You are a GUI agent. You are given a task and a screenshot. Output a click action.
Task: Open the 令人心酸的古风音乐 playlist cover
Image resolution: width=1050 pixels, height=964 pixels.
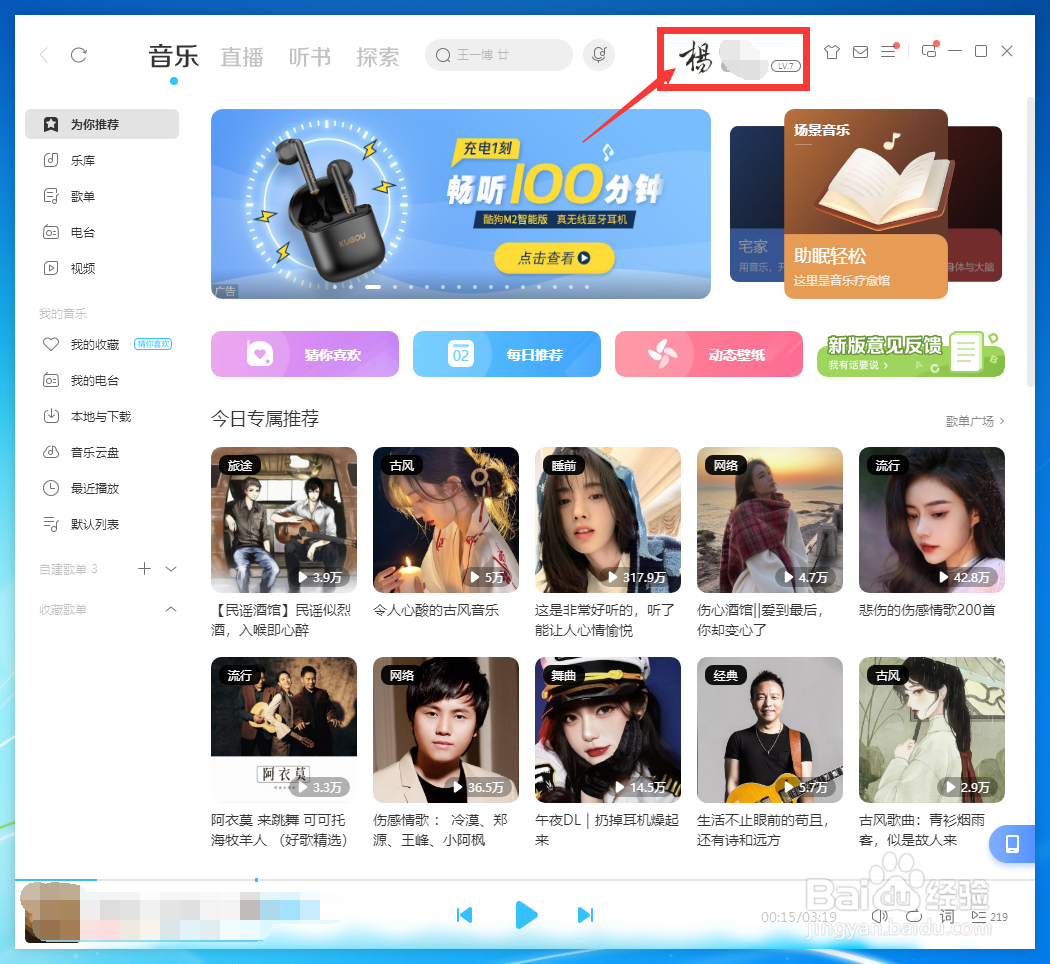446,520
